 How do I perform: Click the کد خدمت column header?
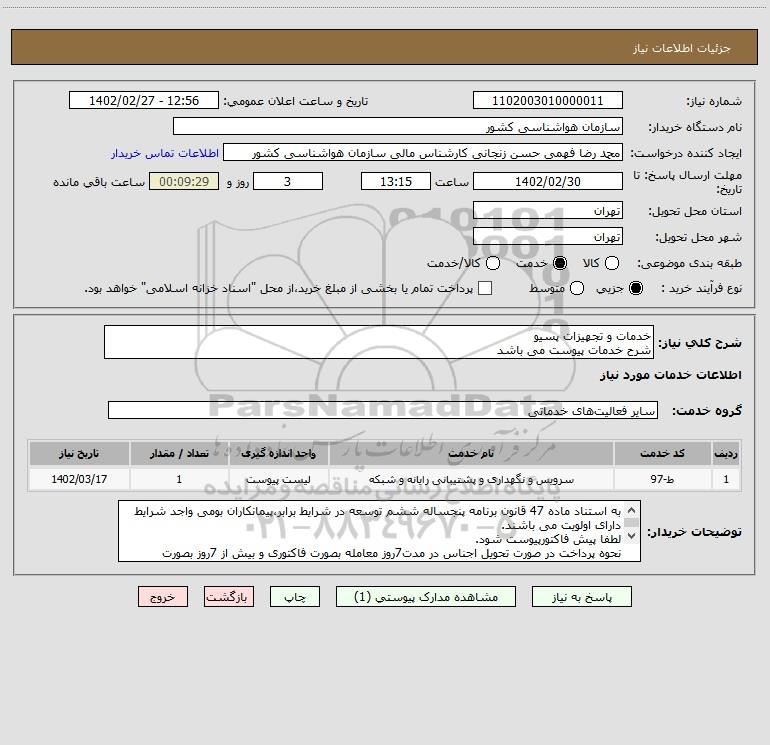[662, 453]
